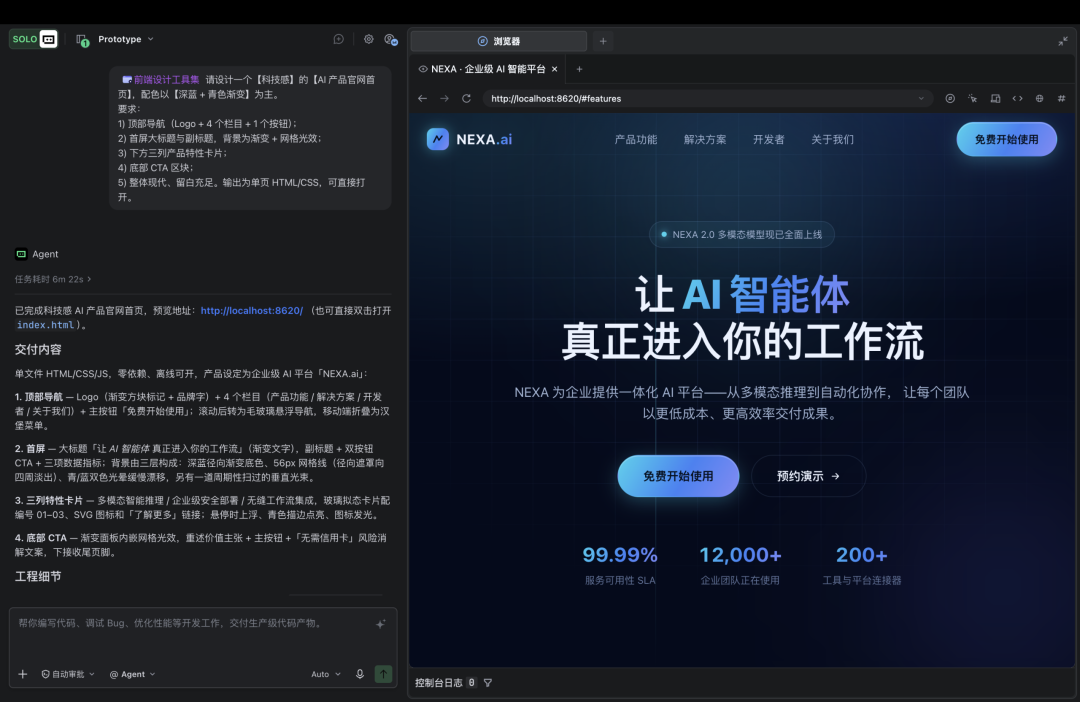Open the code view brackets icon
This screenshot has width=1080, height=702.
tap(1017, 99)
